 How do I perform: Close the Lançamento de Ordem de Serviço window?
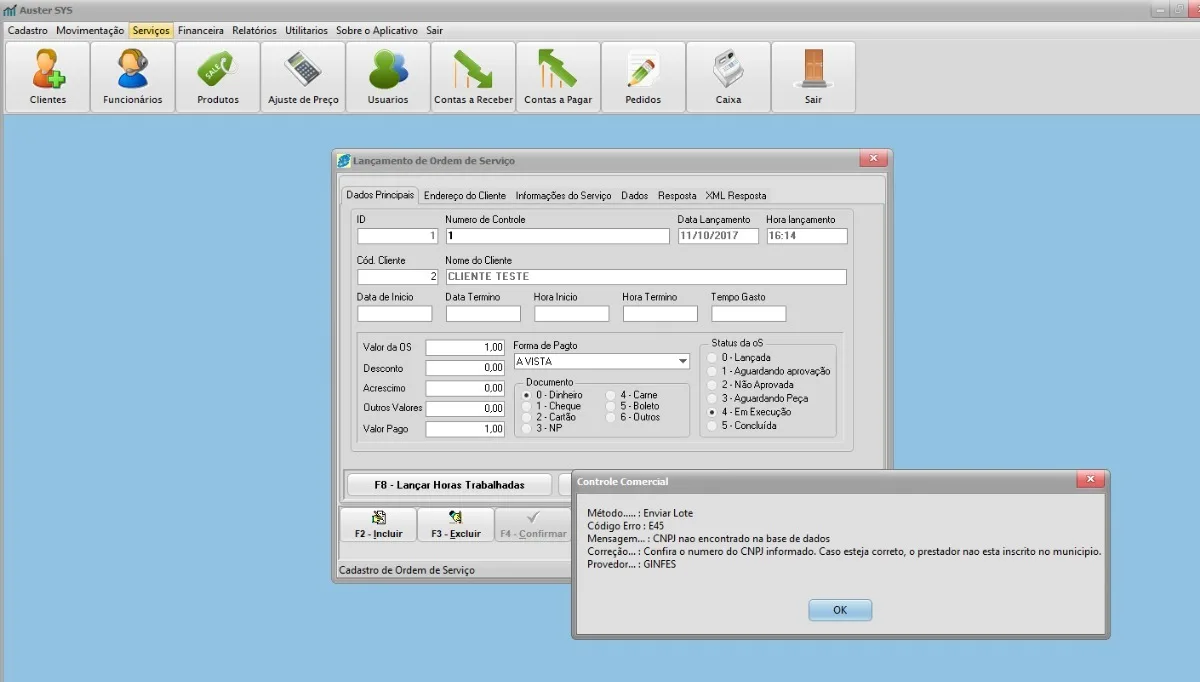(x=873, y=159)
